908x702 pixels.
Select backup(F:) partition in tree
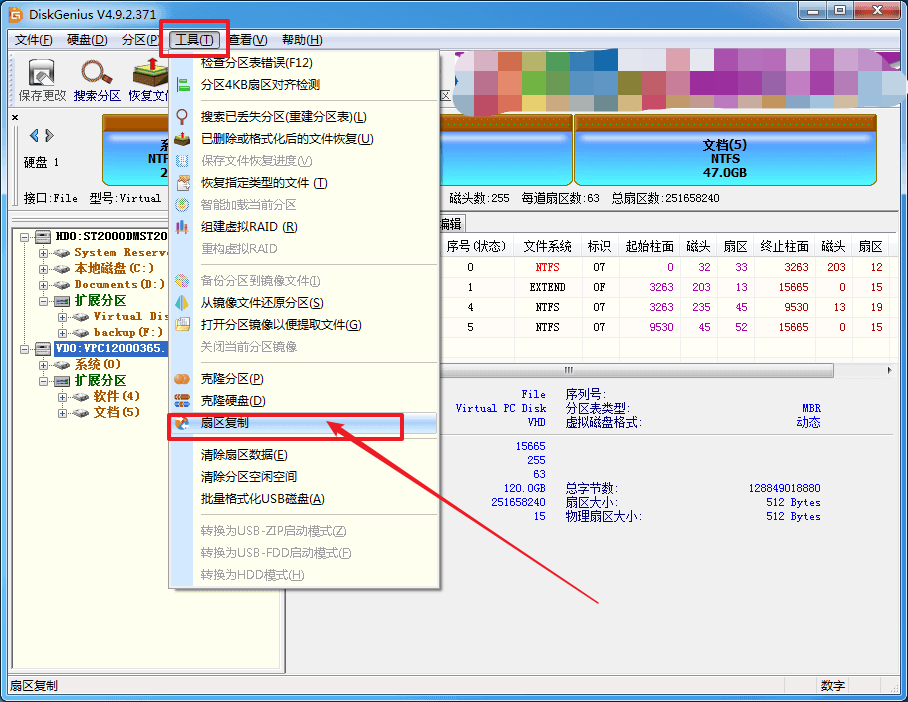pos(128,332)
